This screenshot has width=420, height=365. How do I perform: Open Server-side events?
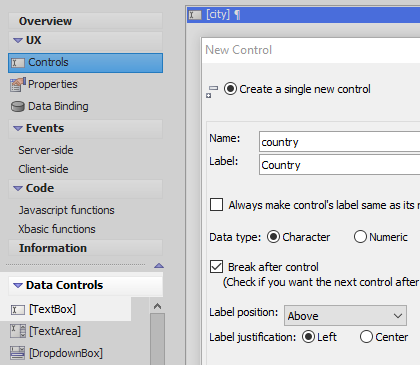46,150
